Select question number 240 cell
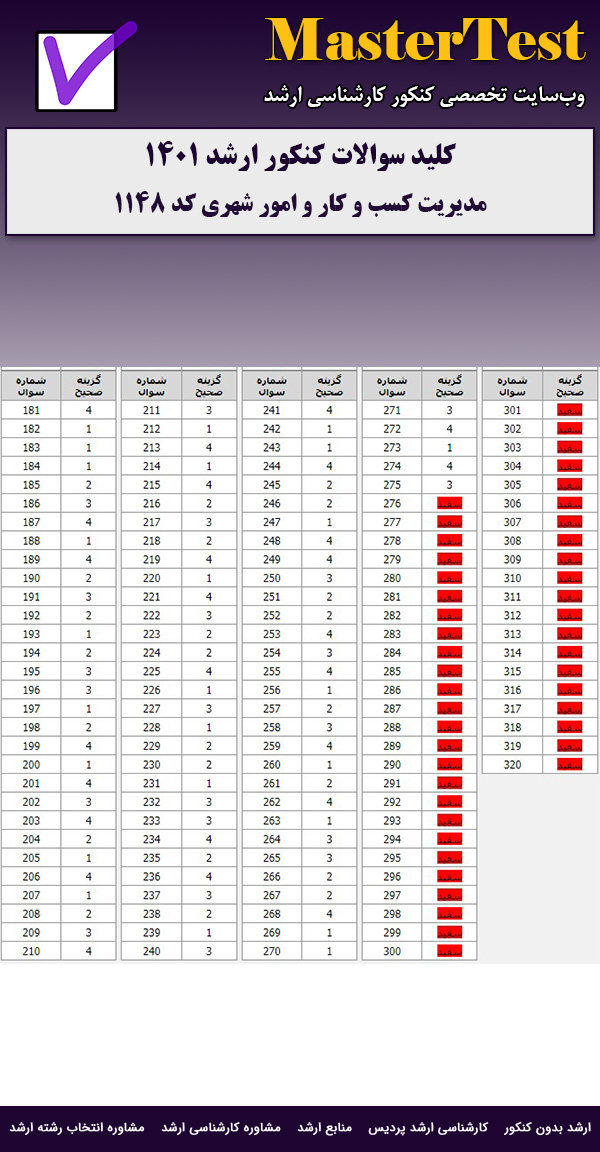The width and height of the screenshot is (600, 1152). click(x=151, y=951)
